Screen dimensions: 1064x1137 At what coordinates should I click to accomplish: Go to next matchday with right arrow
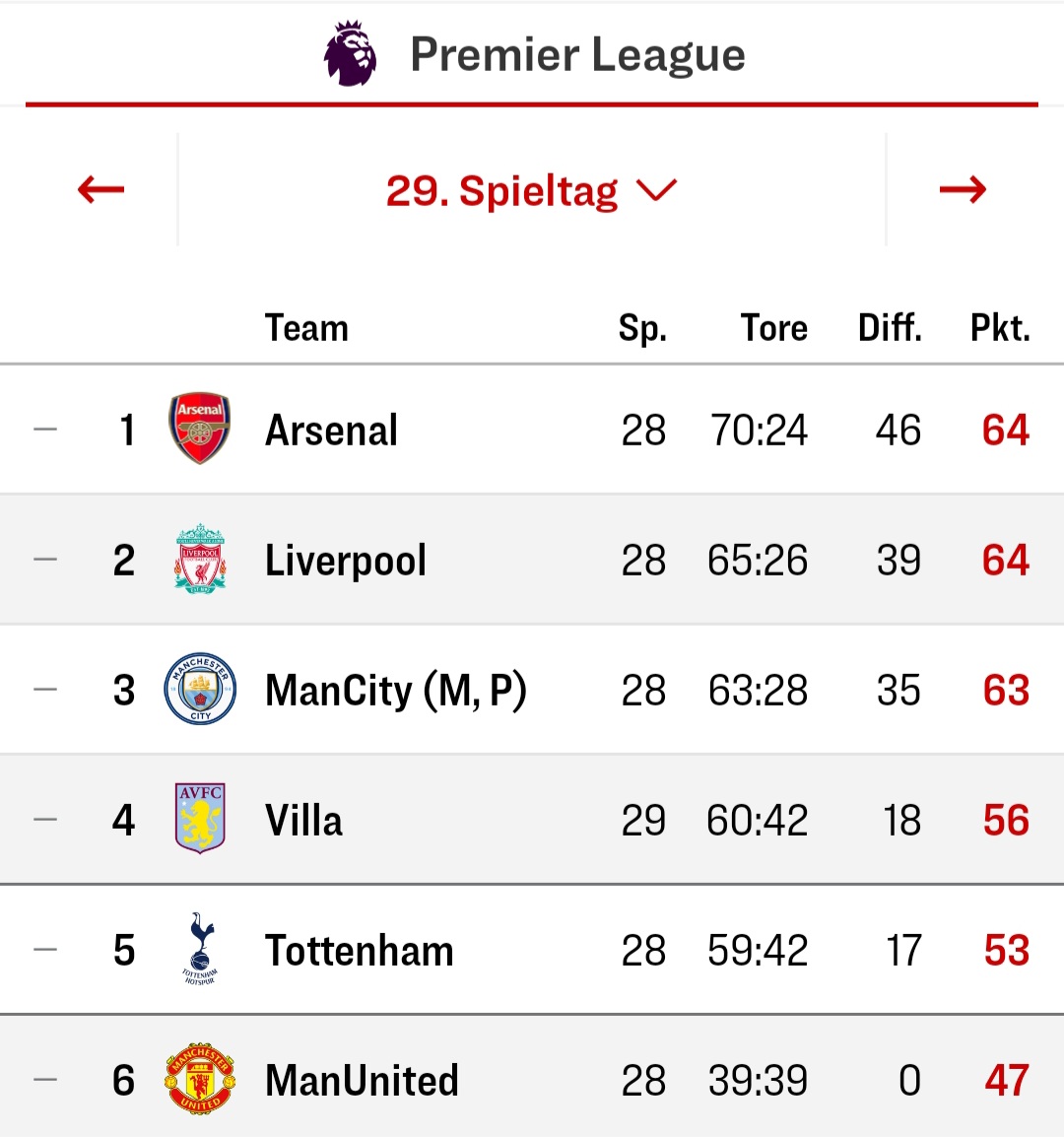[x=963, y=190]
